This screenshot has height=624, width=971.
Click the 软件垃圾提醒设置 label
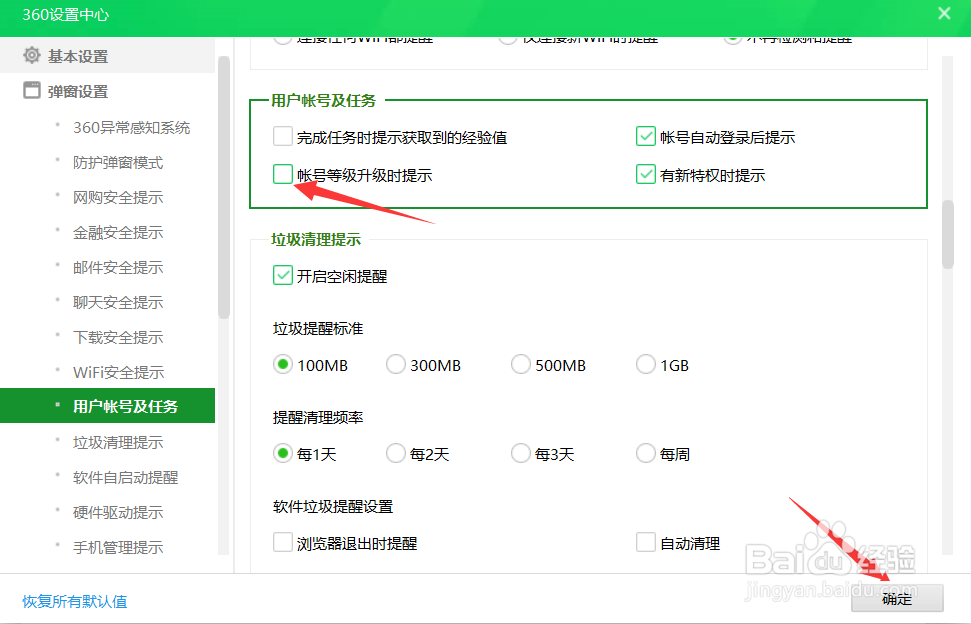[x=333, y=507]
